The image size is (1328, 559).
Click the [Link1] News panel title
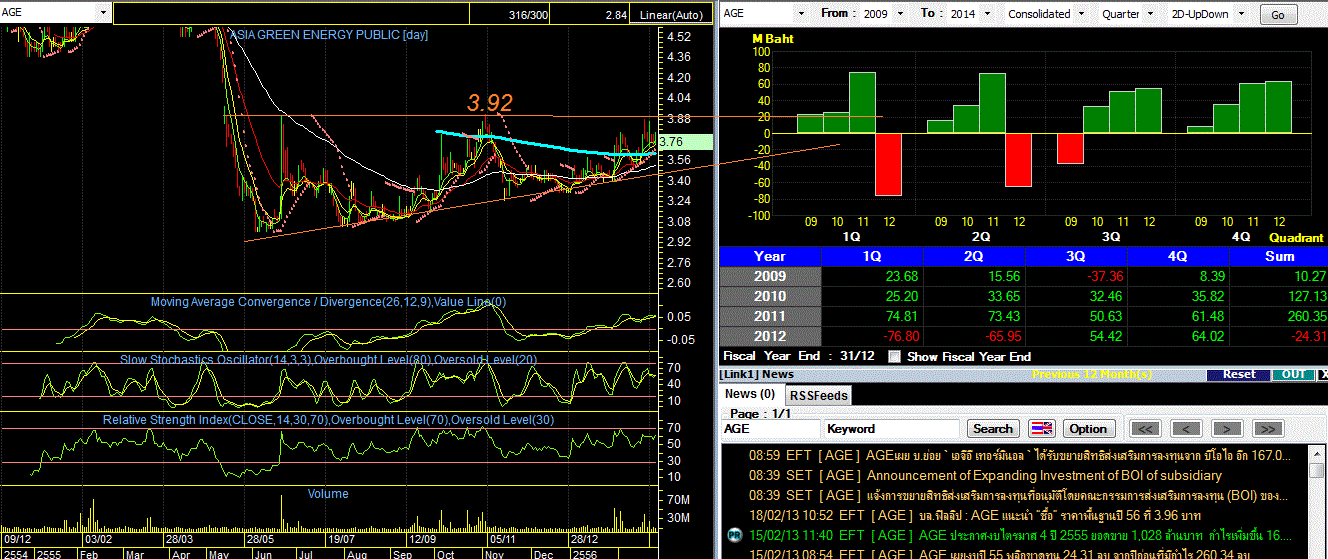coord(757,374)
